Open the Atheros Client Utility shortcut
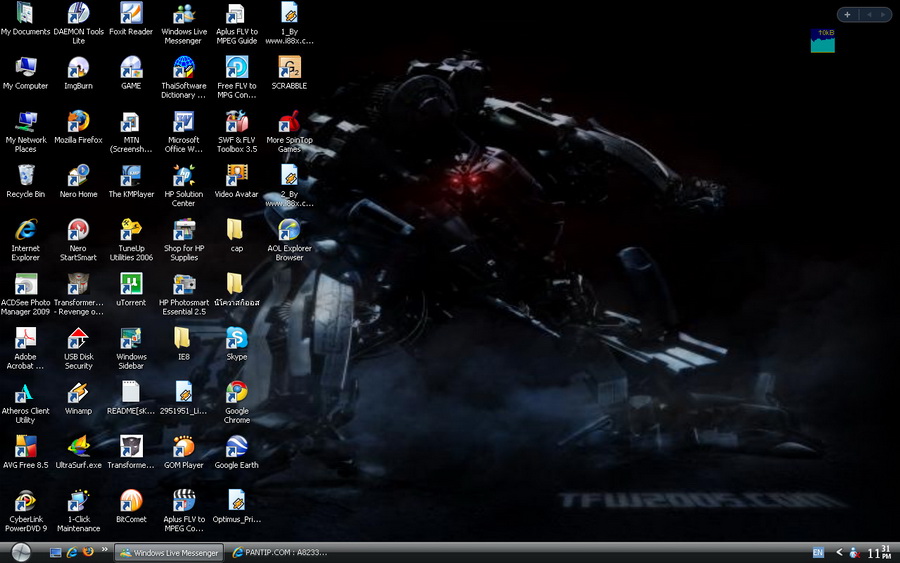900x563 pixels. point(25,392)
